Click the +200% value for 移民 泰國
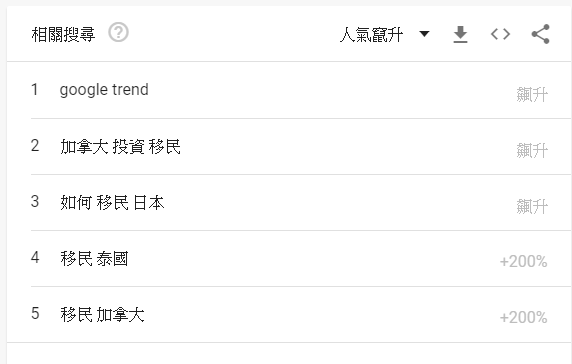Screen dimensions: 572x364 click(523, 262)
